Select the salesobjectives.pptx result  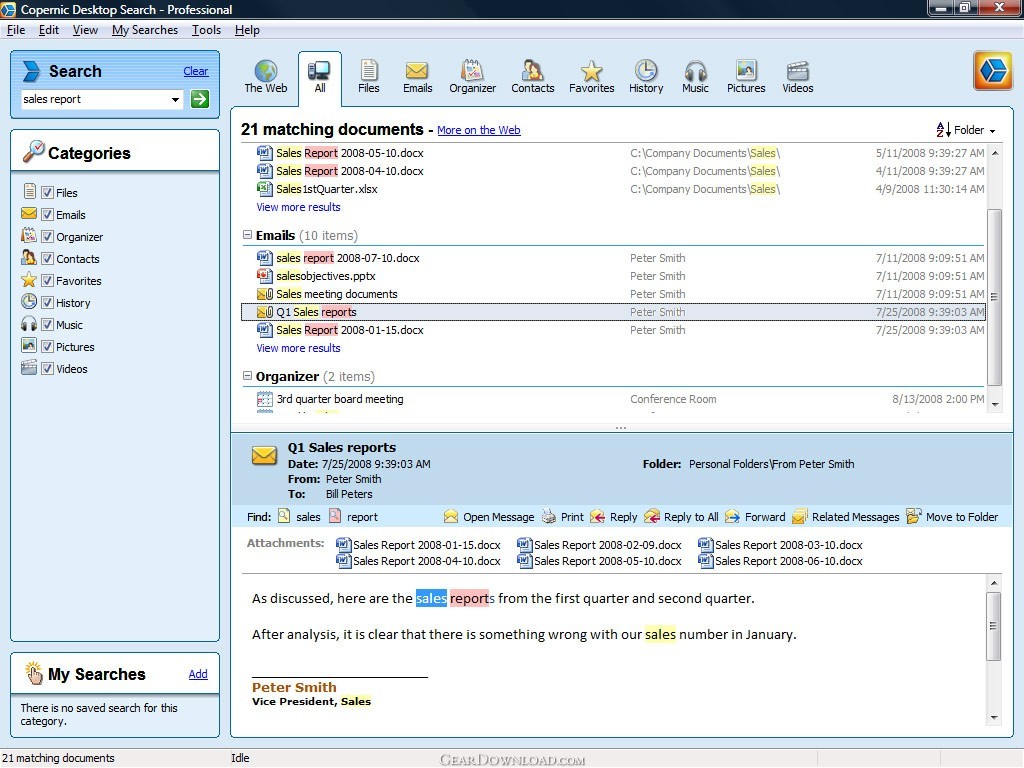pyautogui.click(x=613, y=276)
